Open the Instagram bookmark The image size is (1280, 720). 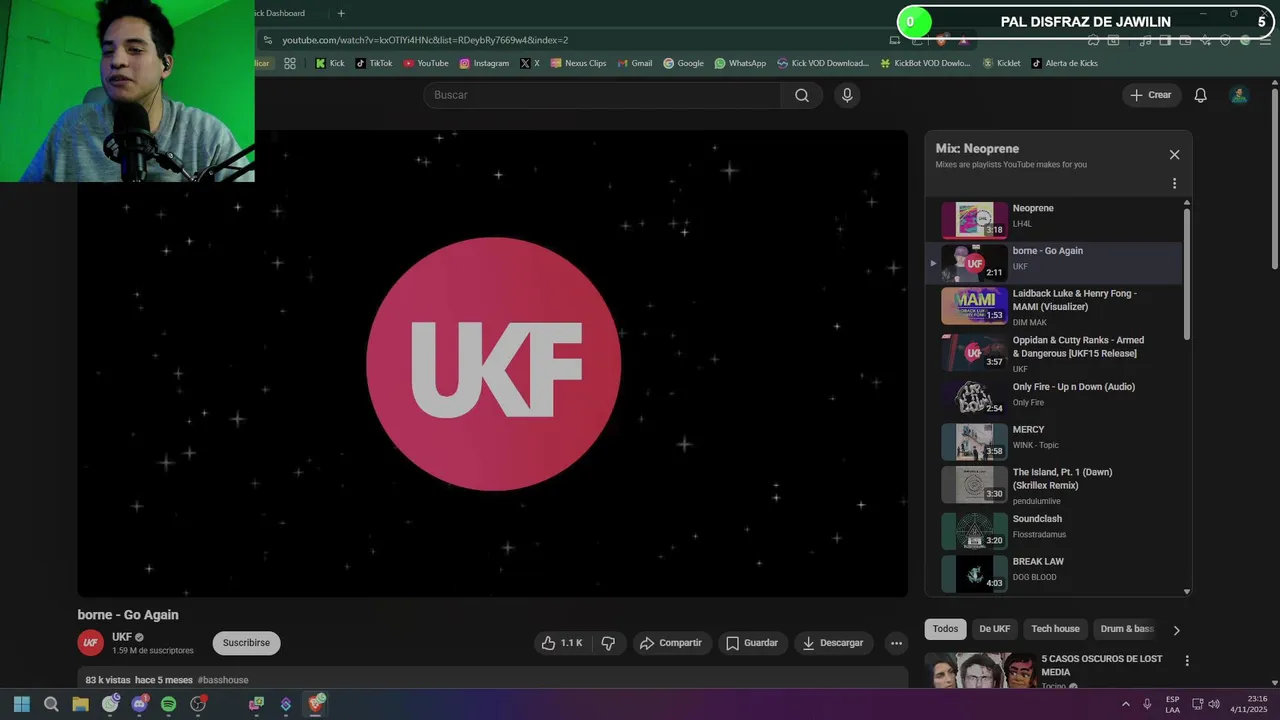tap(484, 63)
